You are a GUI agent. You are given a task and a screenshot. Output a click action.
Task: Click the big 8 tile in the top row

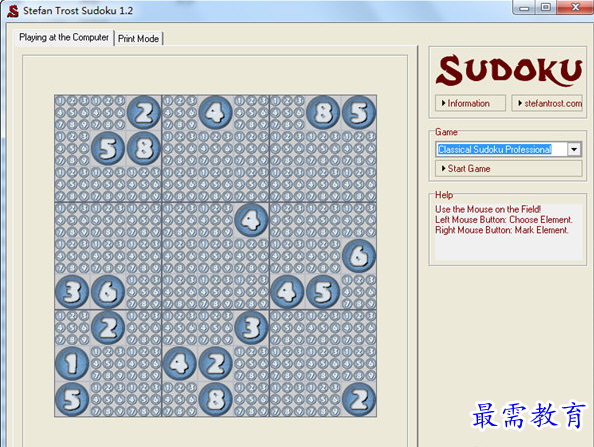pyautogui.click(x=323, y=113)
